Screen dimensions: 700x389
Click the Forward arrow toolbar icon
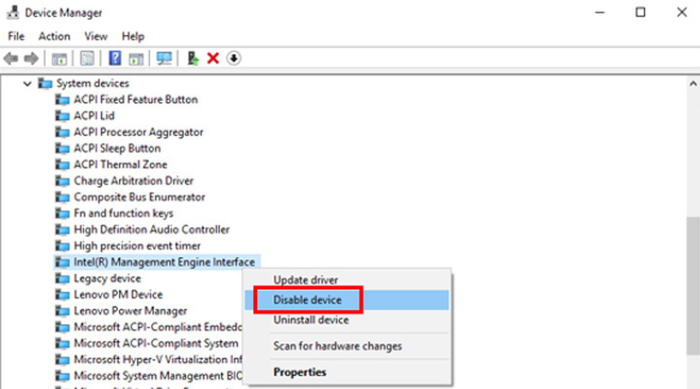click(31, 58)
